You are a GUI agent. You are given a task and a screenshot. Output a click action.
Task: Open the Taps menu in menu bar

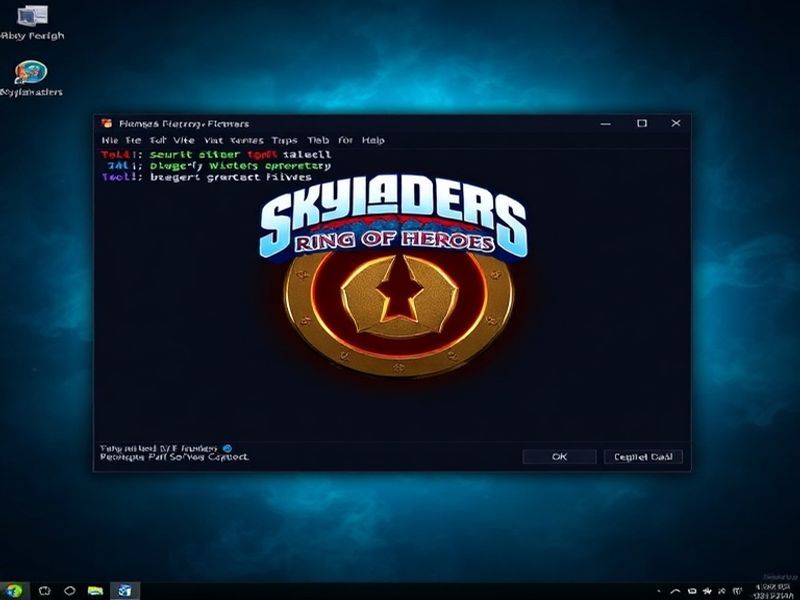click(x=284, y=140)
